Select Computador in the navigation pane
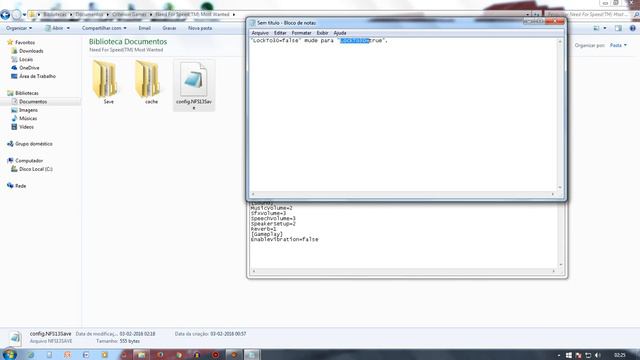Screen dimensions: 640x360 point(29,161)
